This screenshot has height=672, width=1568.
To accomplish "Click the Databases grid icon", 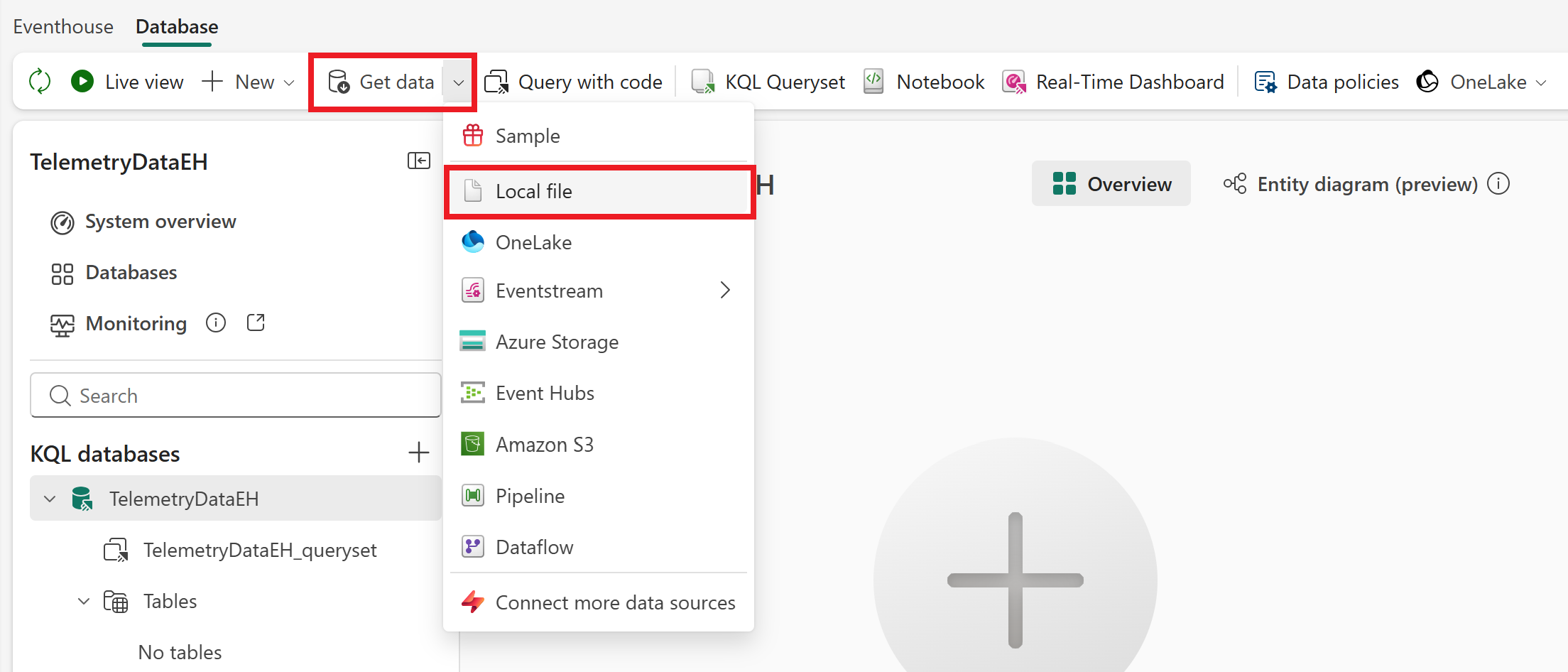I will click(x=62, y=273).
